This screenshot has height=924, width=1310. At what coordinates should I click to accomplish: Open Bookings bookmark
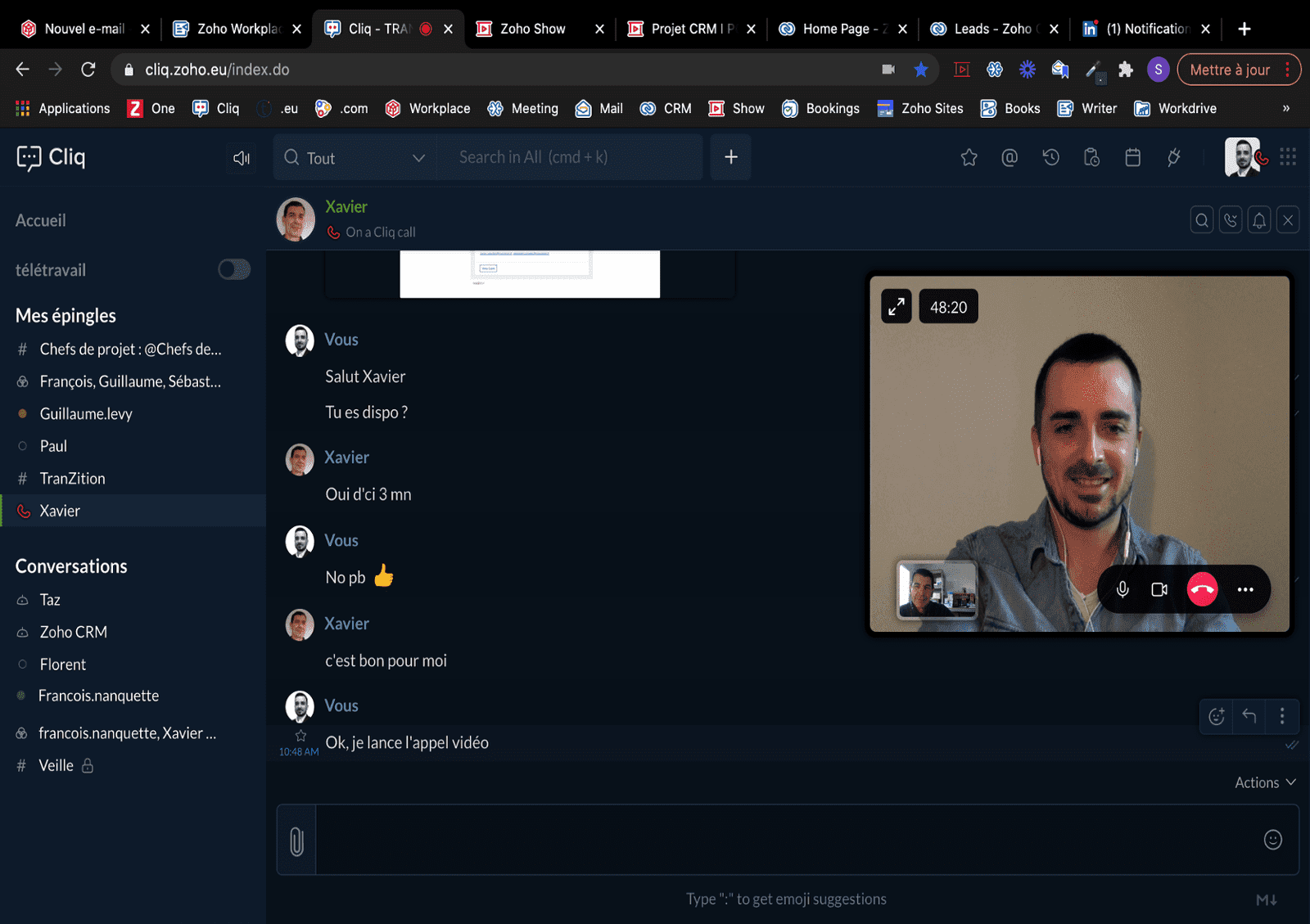[x=820, y=108]
